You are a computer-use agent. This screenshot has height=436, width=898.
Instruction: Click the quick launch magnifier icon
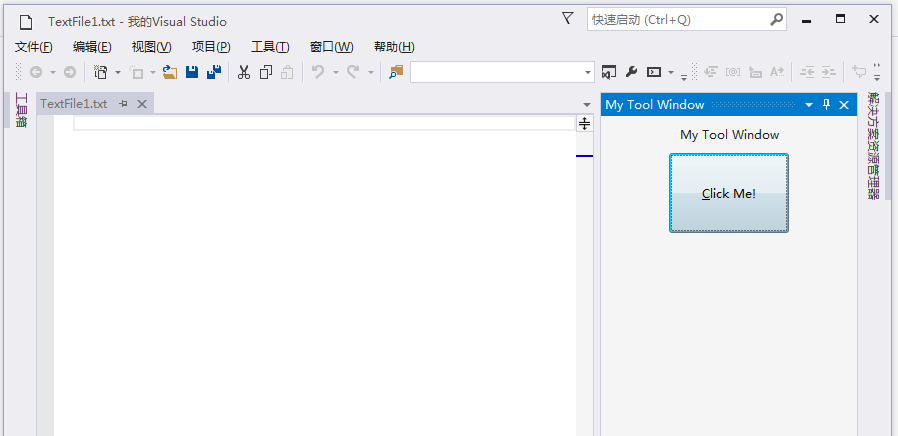[x=777, y=19]
